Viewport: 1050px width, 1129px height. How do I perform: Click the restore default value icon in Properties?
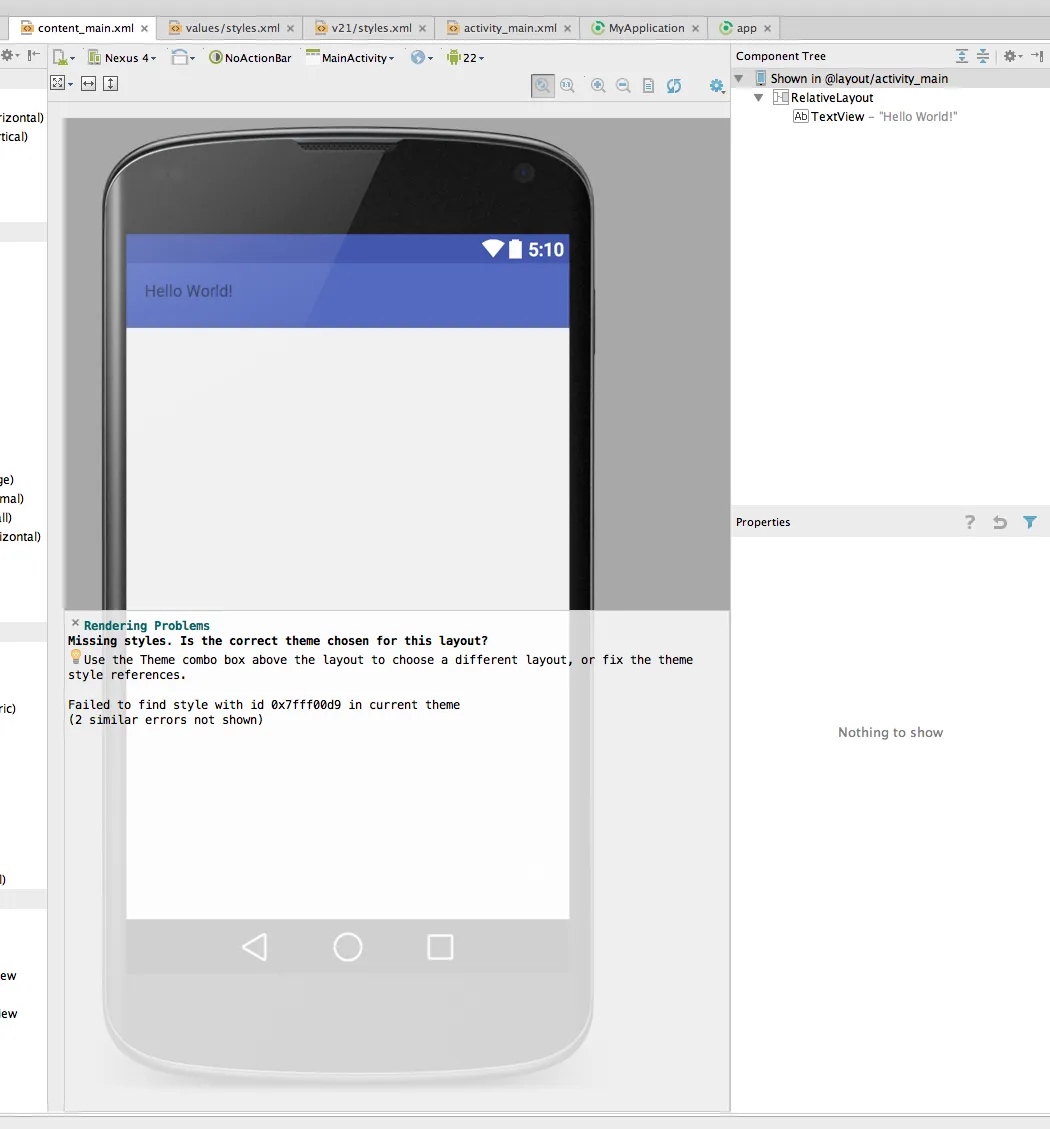tap(1000, 522)
